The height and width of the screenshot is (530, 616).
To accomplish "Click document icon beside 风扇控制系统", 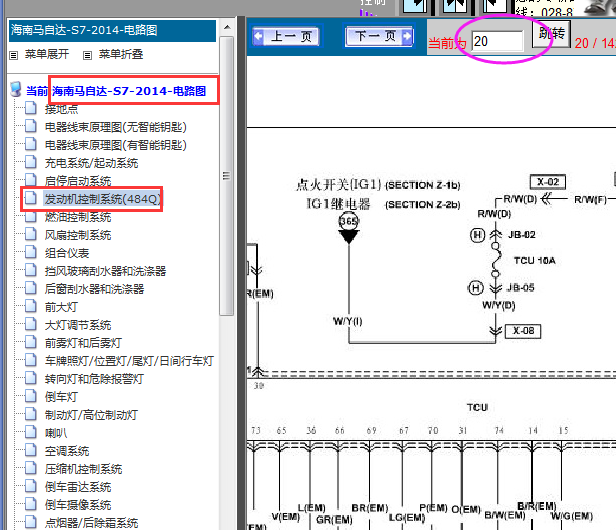I will pos(31,234).
